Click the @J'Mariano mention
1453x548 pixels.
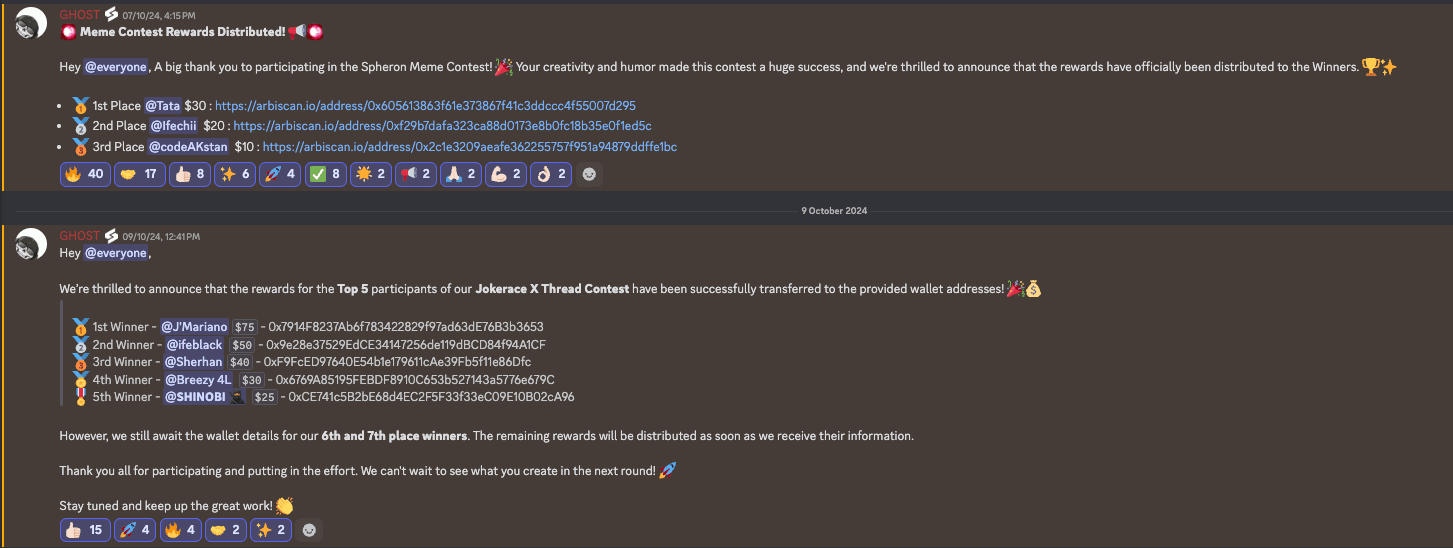coord(194,326)
